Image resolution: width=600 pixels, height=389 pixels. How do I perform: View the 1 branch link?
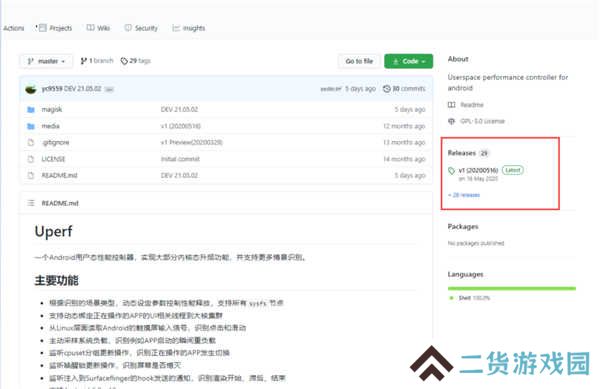coord(97,61)
